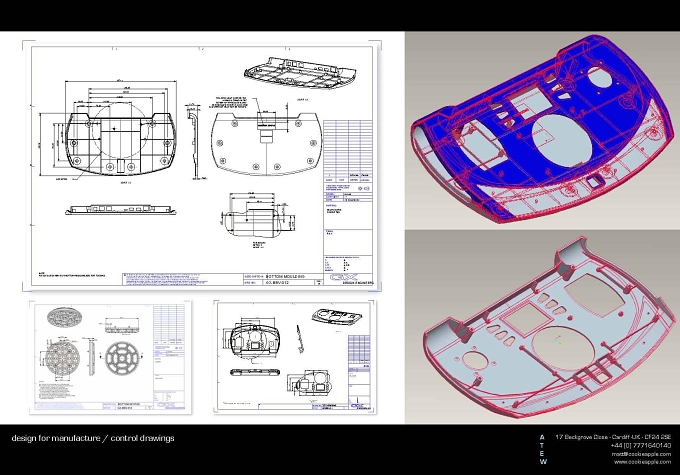Image resolution: width=680 pixels, height=475 pixels.
Task: Click the blue wireframe 3D model render
Action: point(543,130)
